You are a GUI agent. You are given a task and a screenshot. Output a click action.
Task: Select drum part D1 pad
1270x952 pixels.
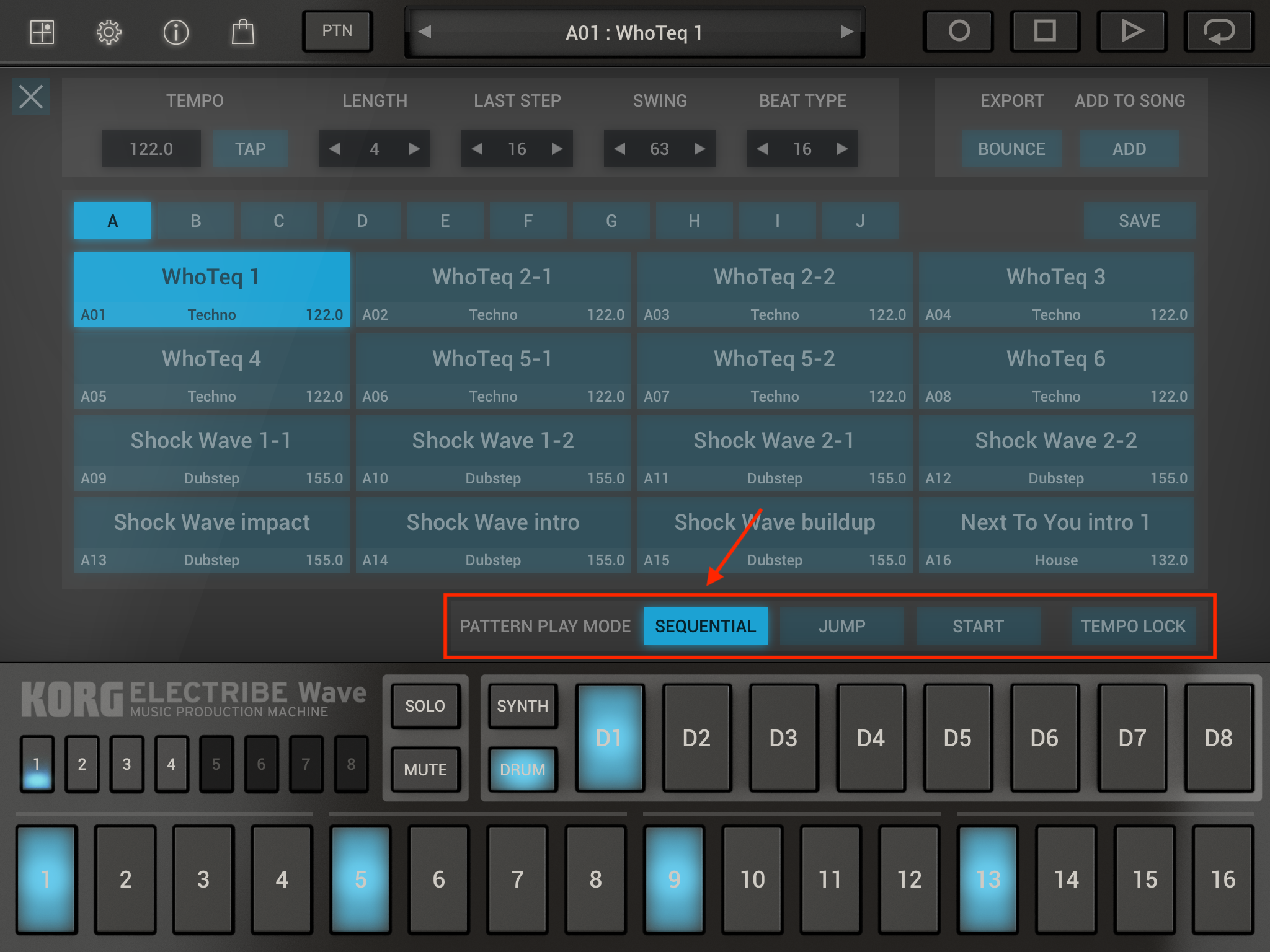coord(610,738)
